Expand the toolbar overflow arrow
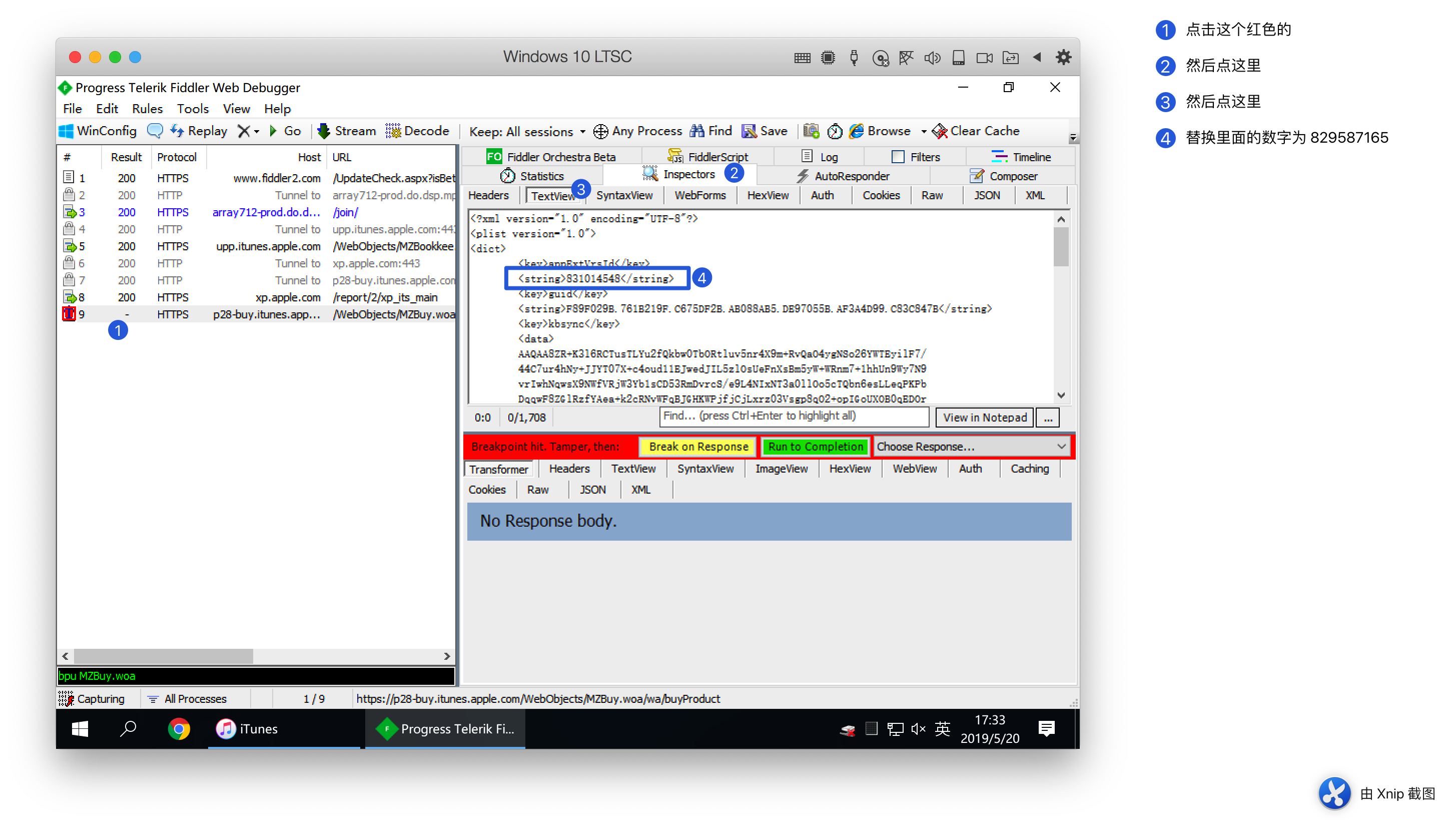1456x823 pixels. click(x=1072, y=138)
